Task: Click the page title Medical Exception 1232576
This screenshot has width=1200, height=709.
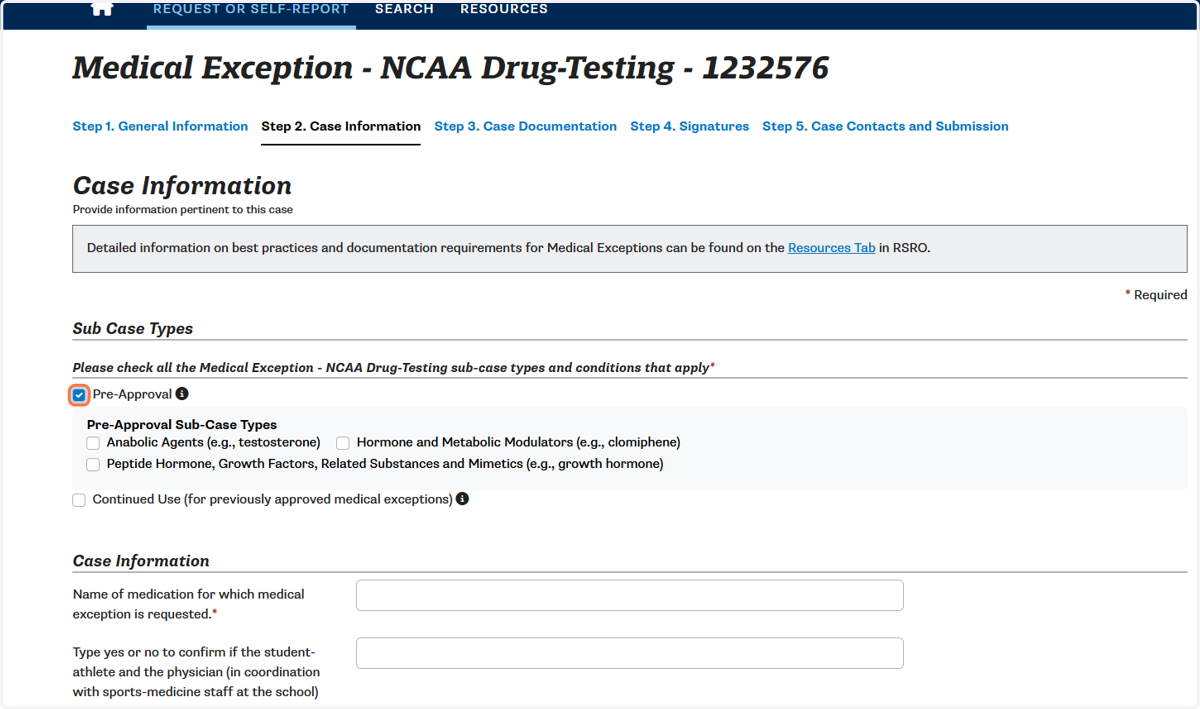Action: [x=451, y=68]
